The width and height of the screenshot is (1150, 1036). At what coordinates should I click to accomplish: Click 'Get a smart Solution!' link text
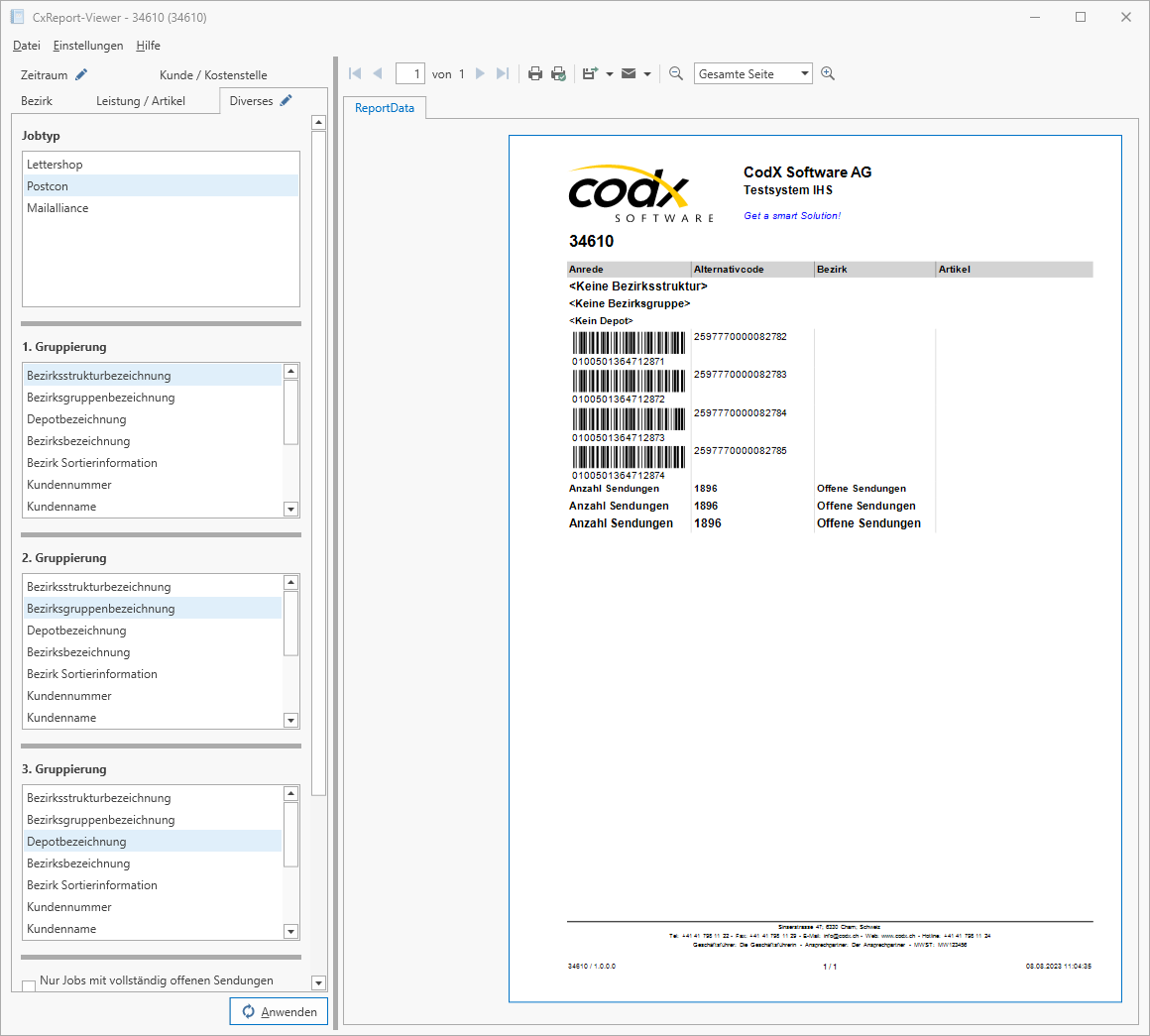pyautogui.click(x=792, y=215)
